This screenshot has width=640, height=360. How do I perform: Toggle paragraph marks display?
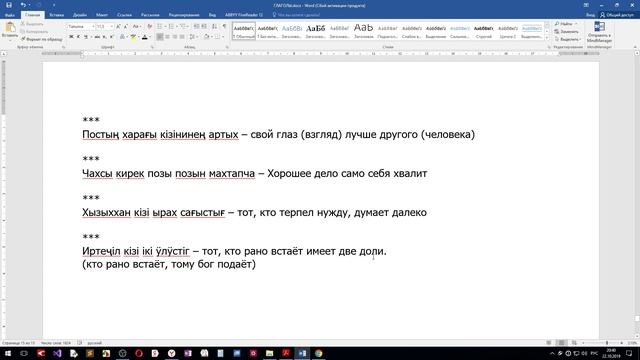click(224, 27)
